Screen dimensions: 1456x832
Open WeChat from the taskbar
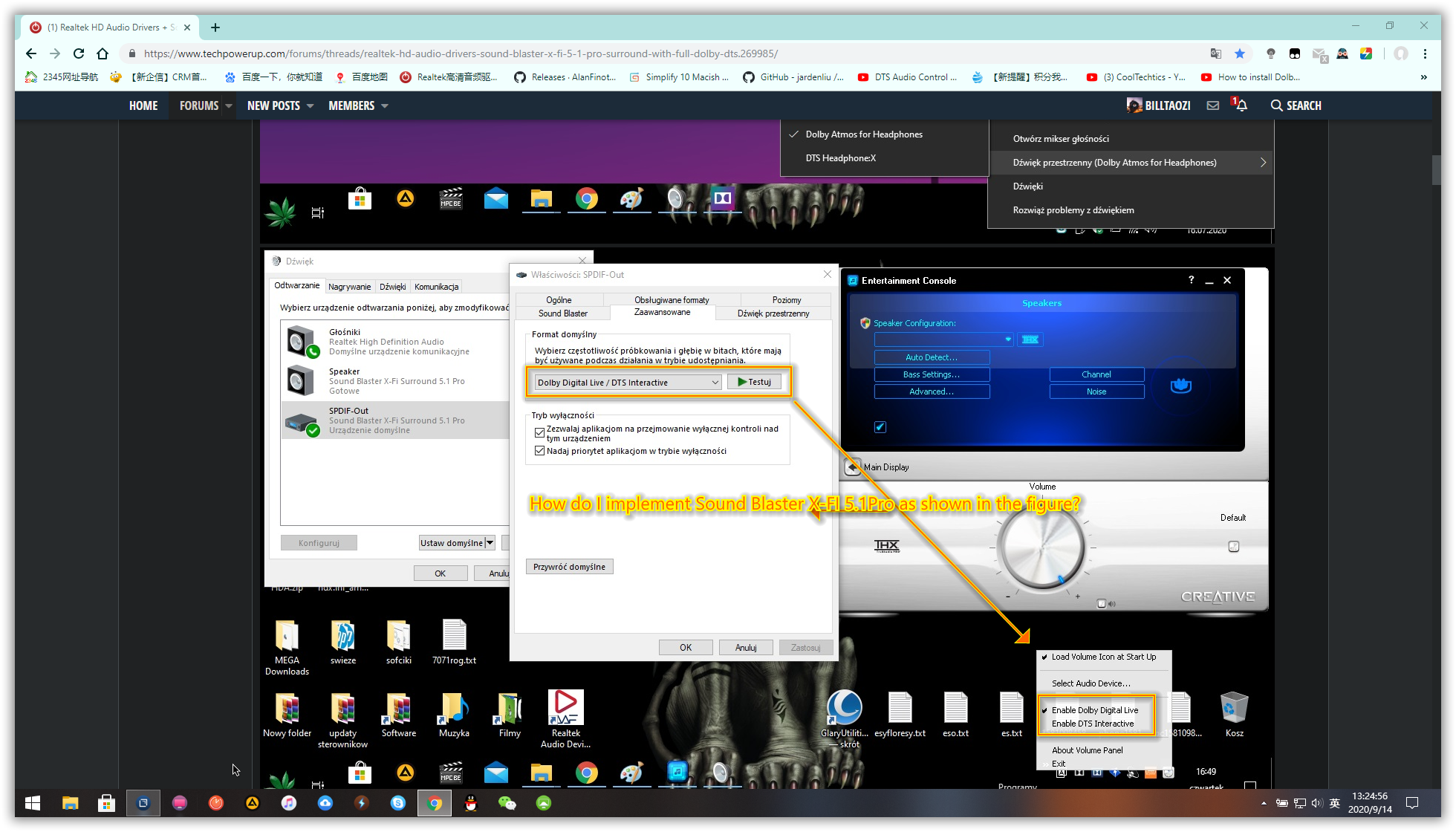(507, 803)
